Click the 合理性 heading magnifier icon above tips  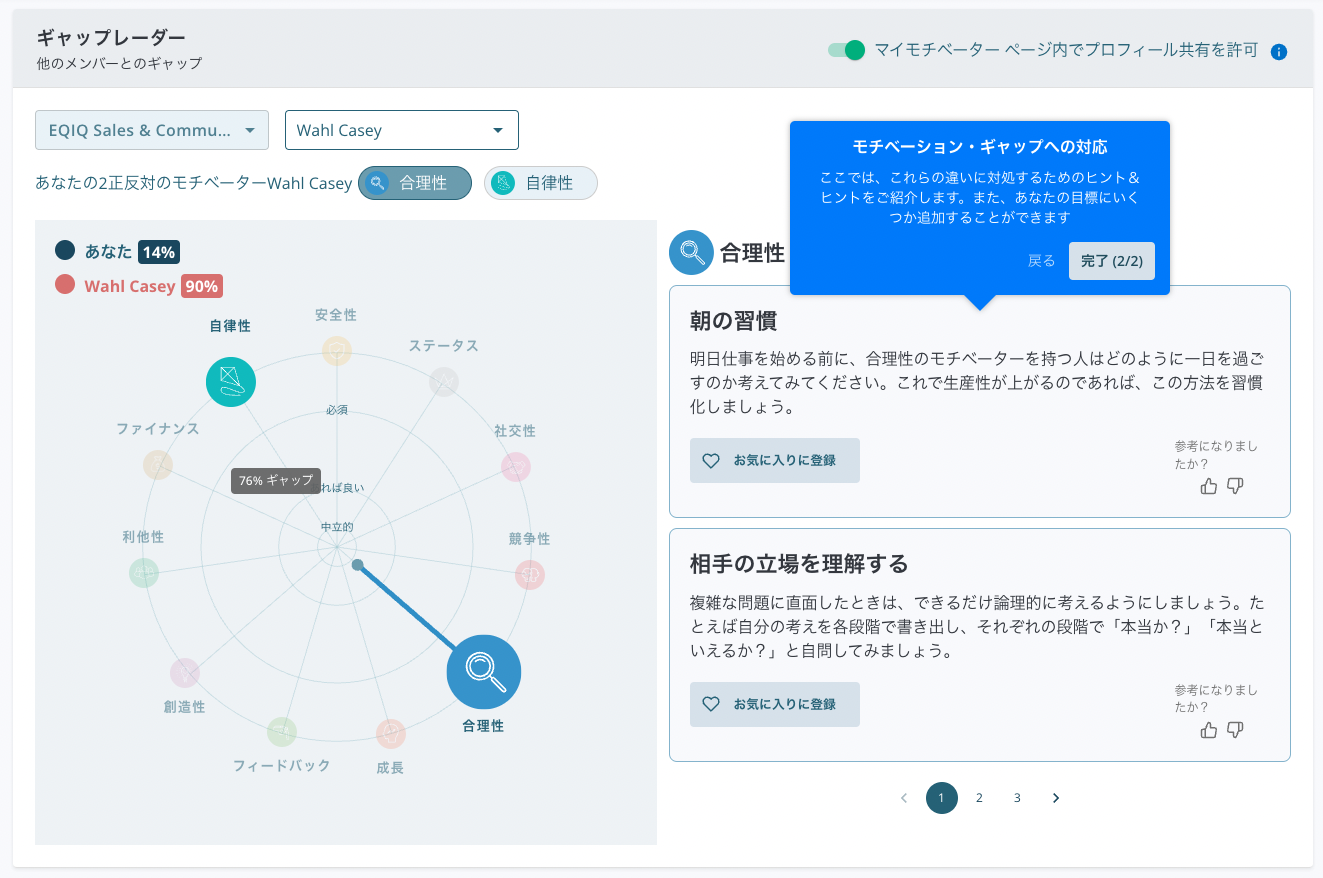[x=691, y=252]
